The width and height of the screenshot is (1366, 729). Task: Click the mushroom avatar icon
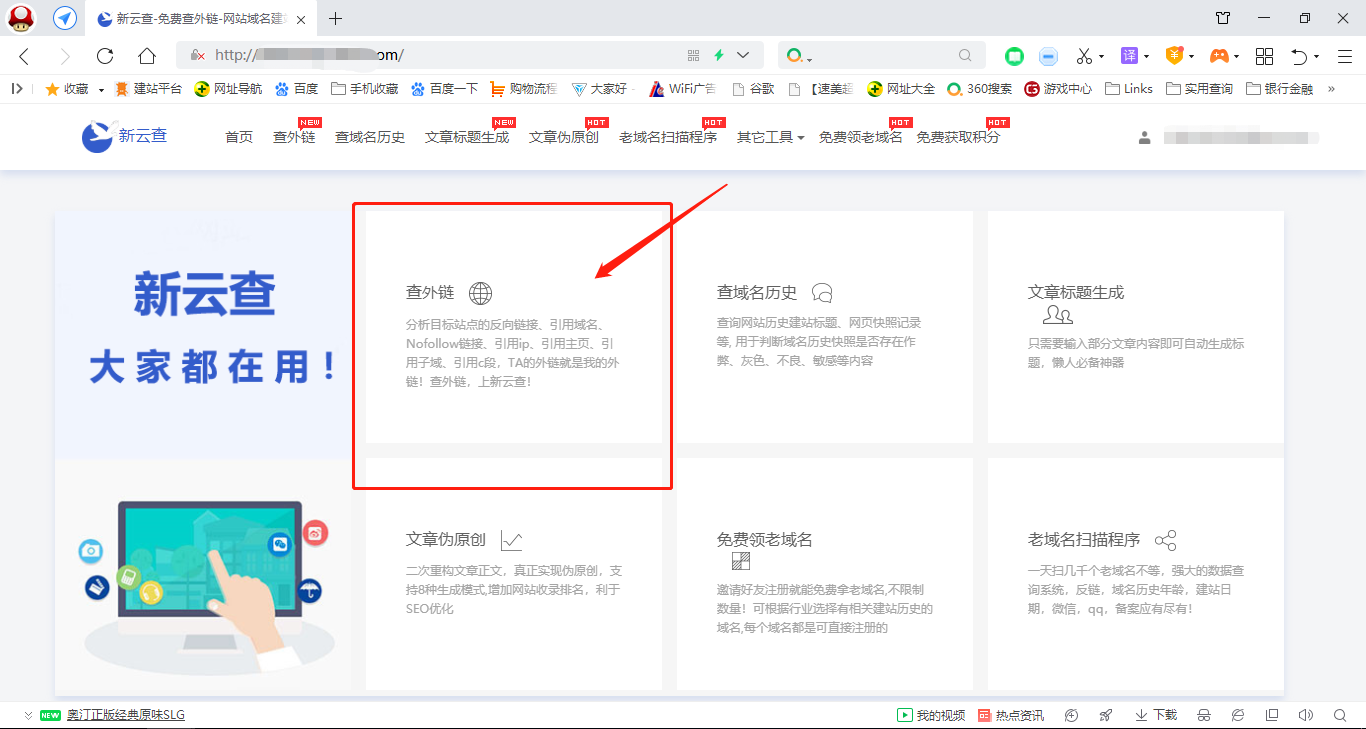pyautogui.click(x=21, y=18)
